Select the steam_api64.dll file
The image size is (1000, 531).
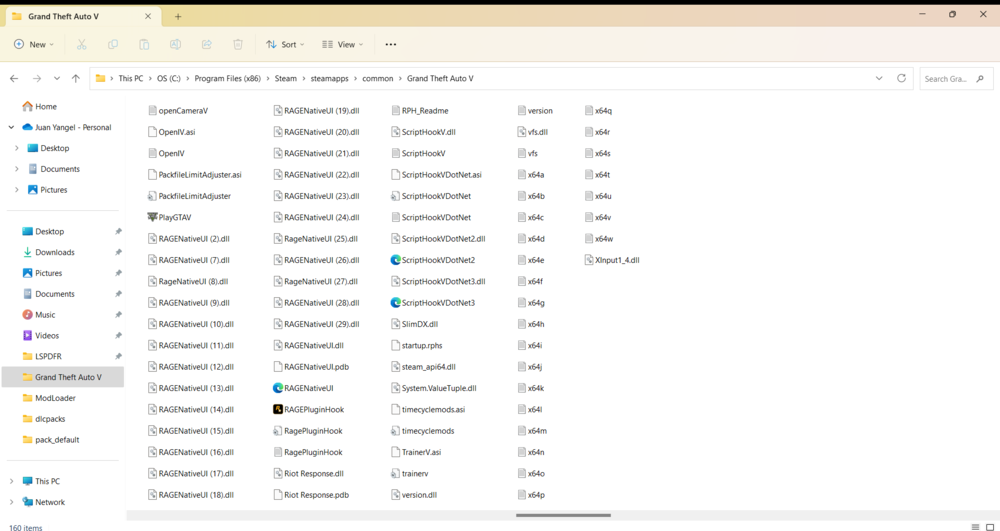tap(423, 367)
